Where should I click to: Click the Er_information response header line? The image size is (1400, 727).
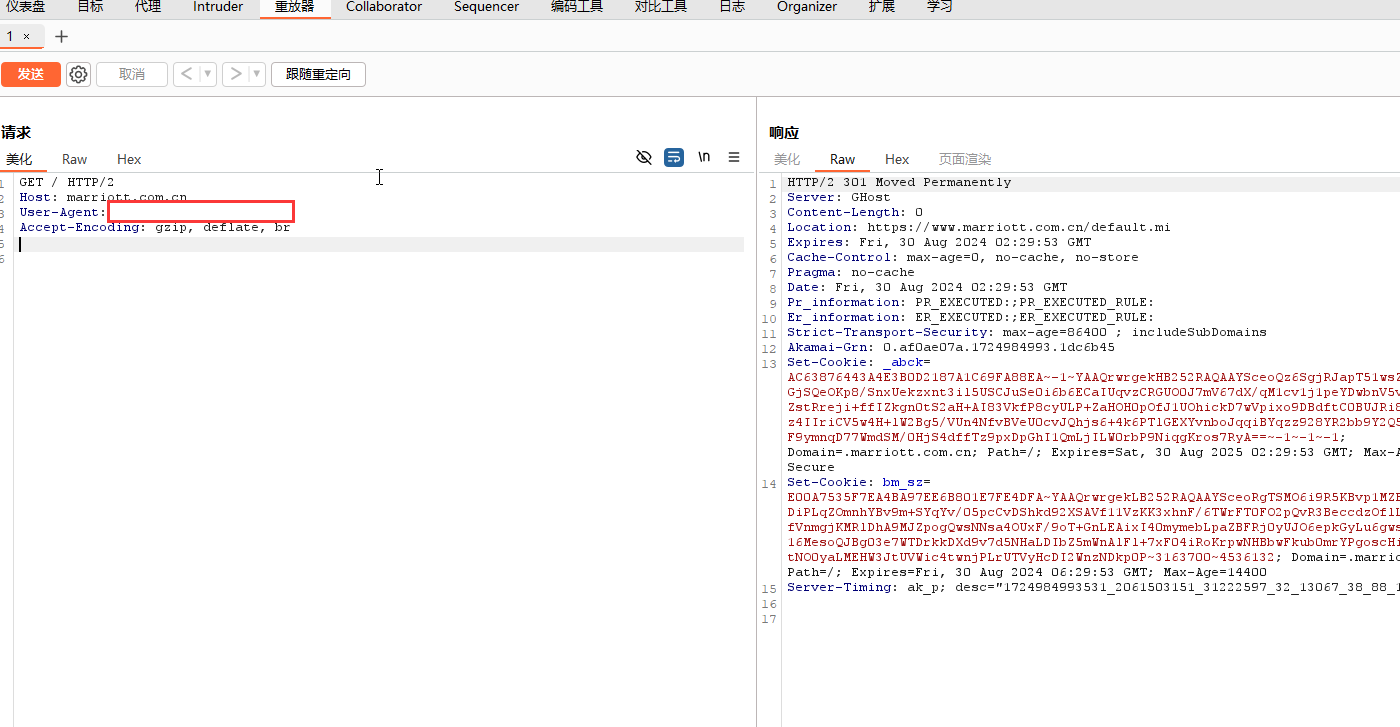pyautogui.click(x=971, y=317)
